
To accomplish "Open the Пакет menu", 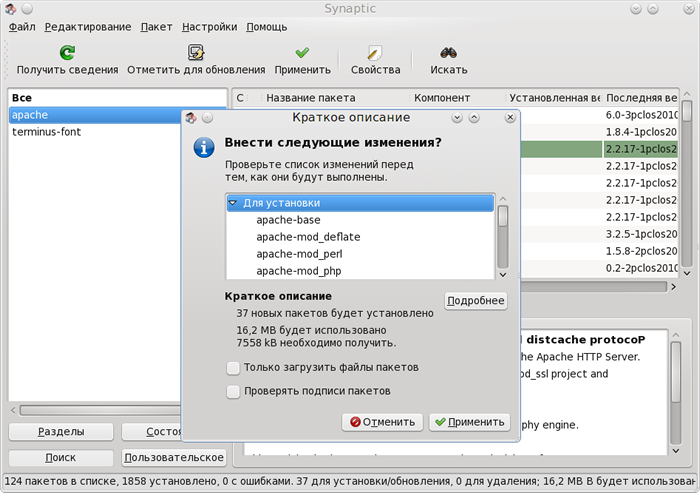I will point(156,27).
